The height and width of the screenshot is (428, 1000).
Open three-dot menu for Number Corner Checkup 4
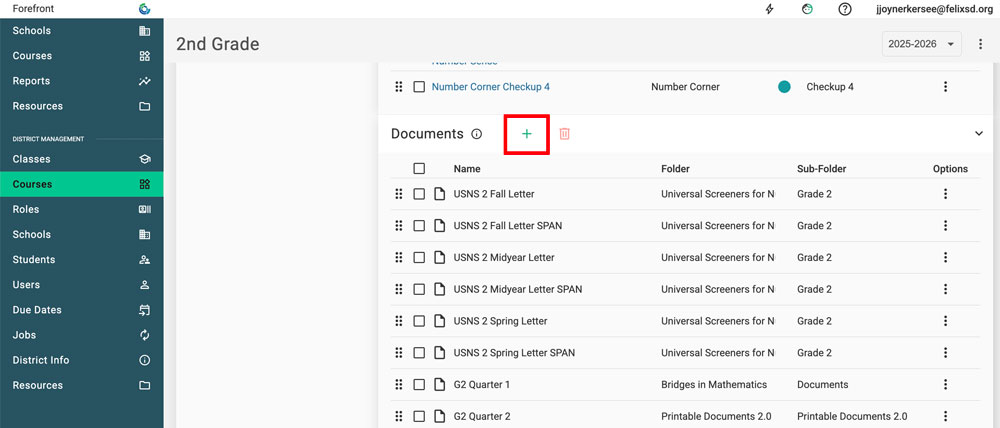click(x=945, y=87)
